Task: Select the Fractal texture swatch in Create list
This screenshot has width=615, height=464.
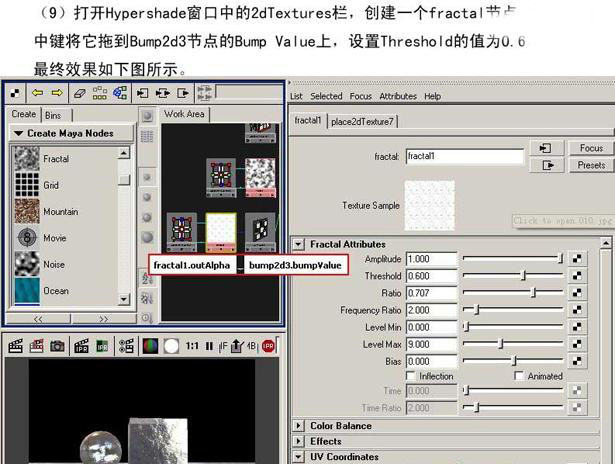Action: [27, 158]
